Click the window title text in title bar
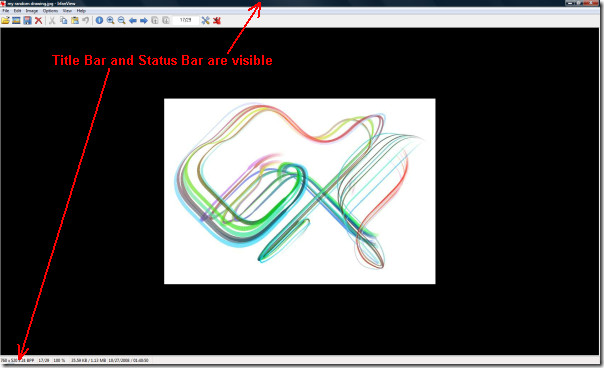Screen dimensions: 604x368 (x=41, y=3)
